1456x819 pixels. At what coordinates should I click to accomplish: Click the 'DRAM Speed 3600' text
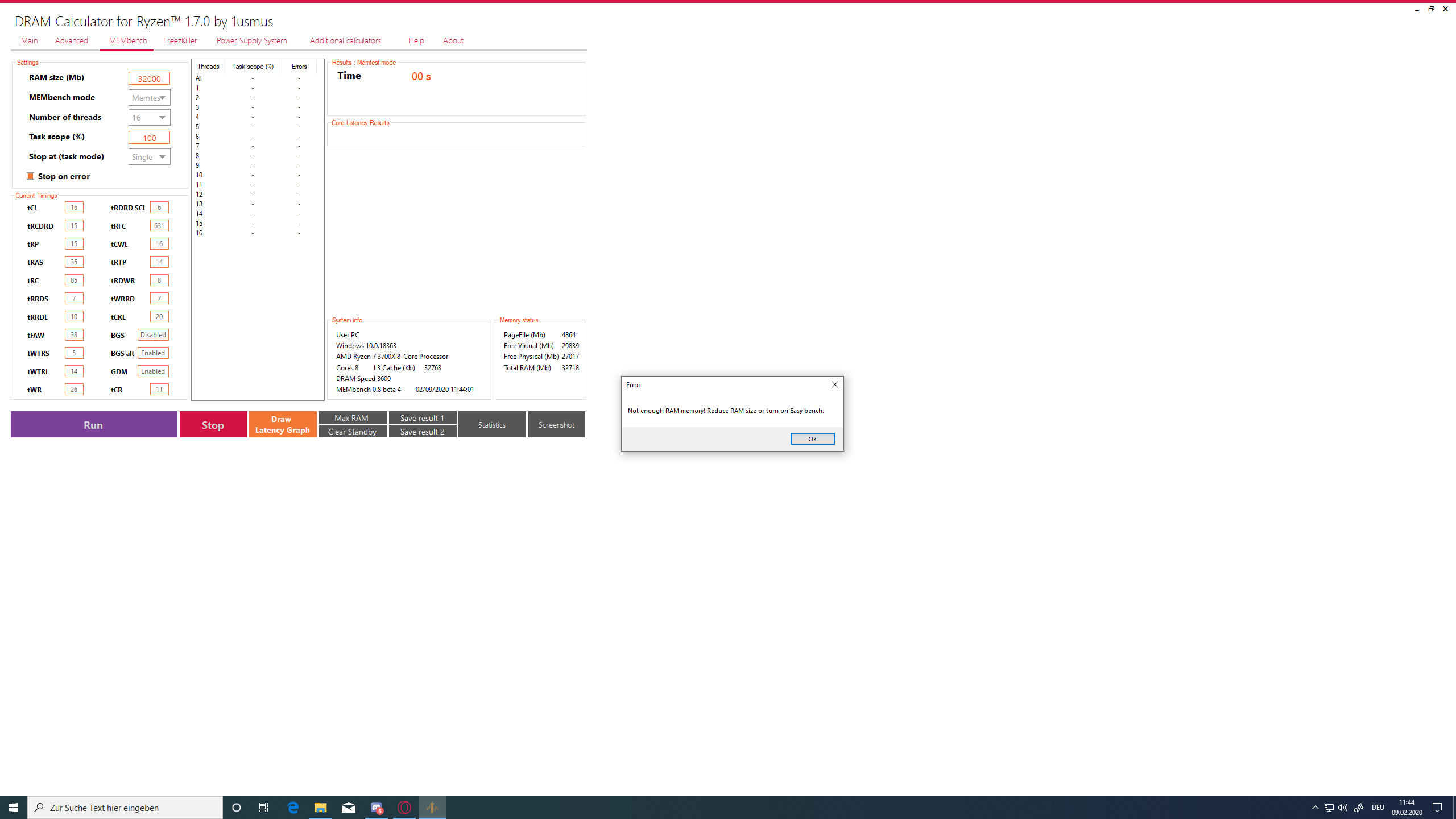click(363, 379)
